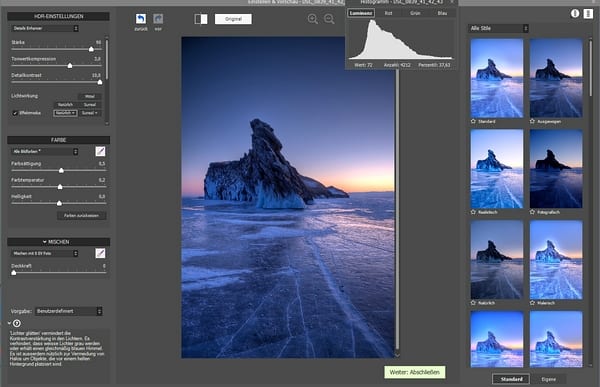The image size is (600, 387).
Task: Select the Luminanz histogram tab
Action: (361, 13)
